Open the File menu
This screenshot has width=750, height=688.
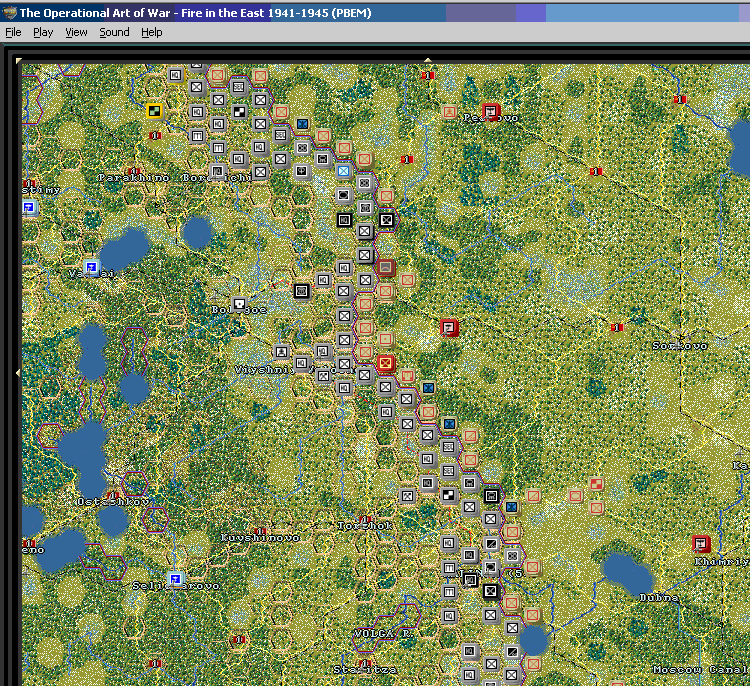(13, 32)
